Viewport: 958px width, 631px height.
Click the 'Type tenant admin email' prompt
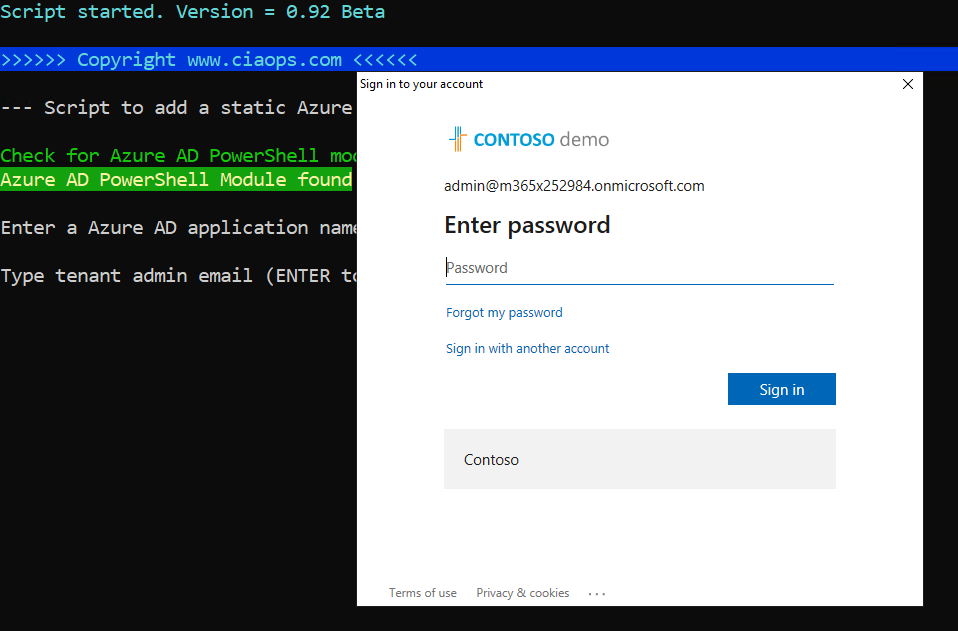(x=179, y=276)
